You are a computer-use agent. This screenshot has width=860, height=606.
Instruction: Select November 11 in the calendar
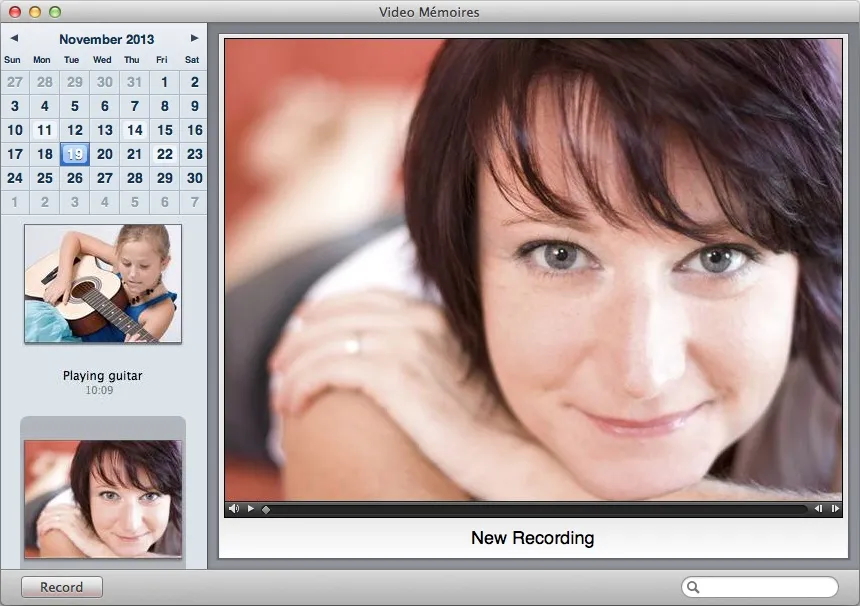pos(44,130)
